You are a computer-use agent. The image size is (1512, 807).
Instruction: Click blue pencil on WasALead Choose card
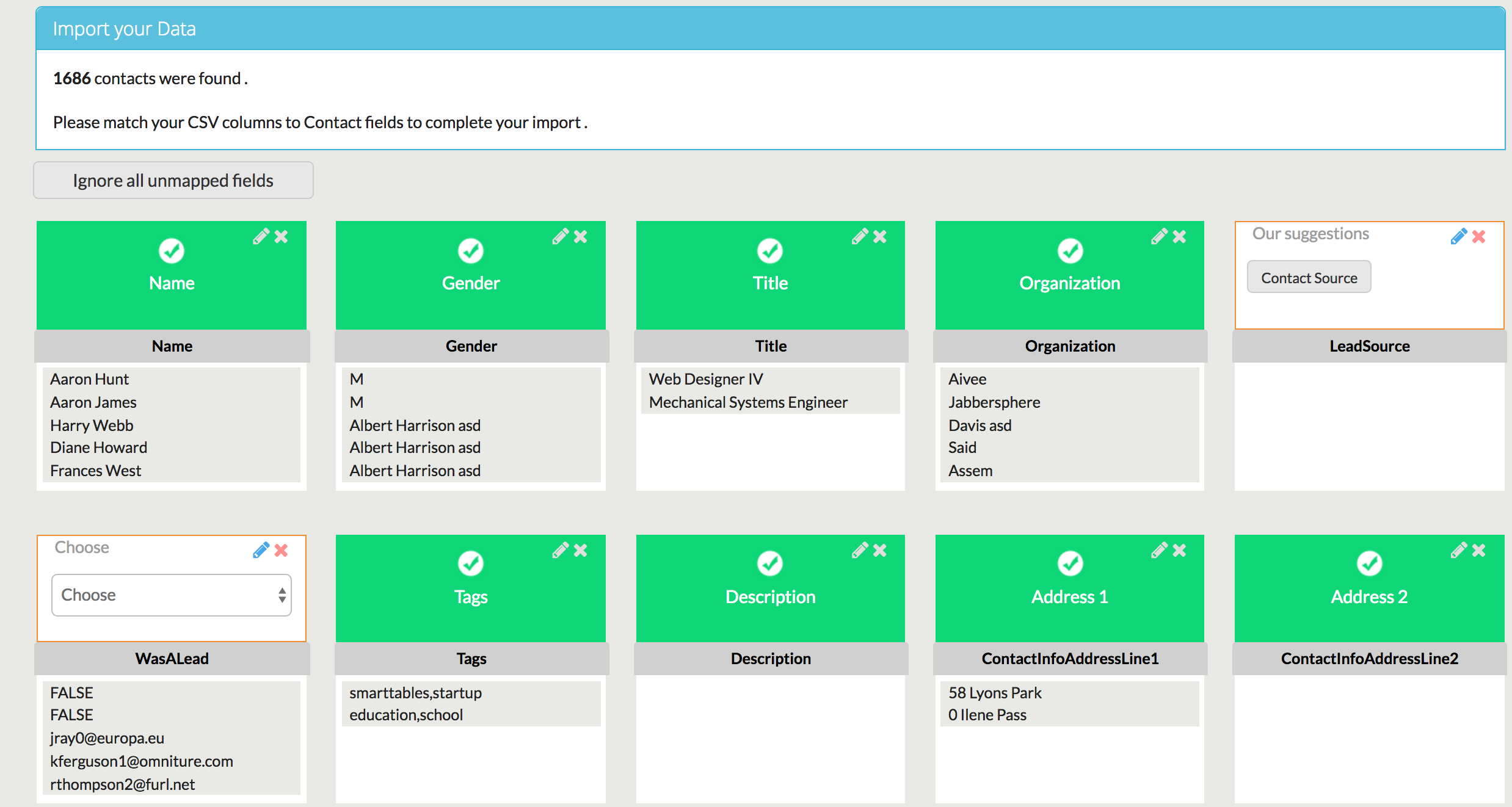click(261, 551)
